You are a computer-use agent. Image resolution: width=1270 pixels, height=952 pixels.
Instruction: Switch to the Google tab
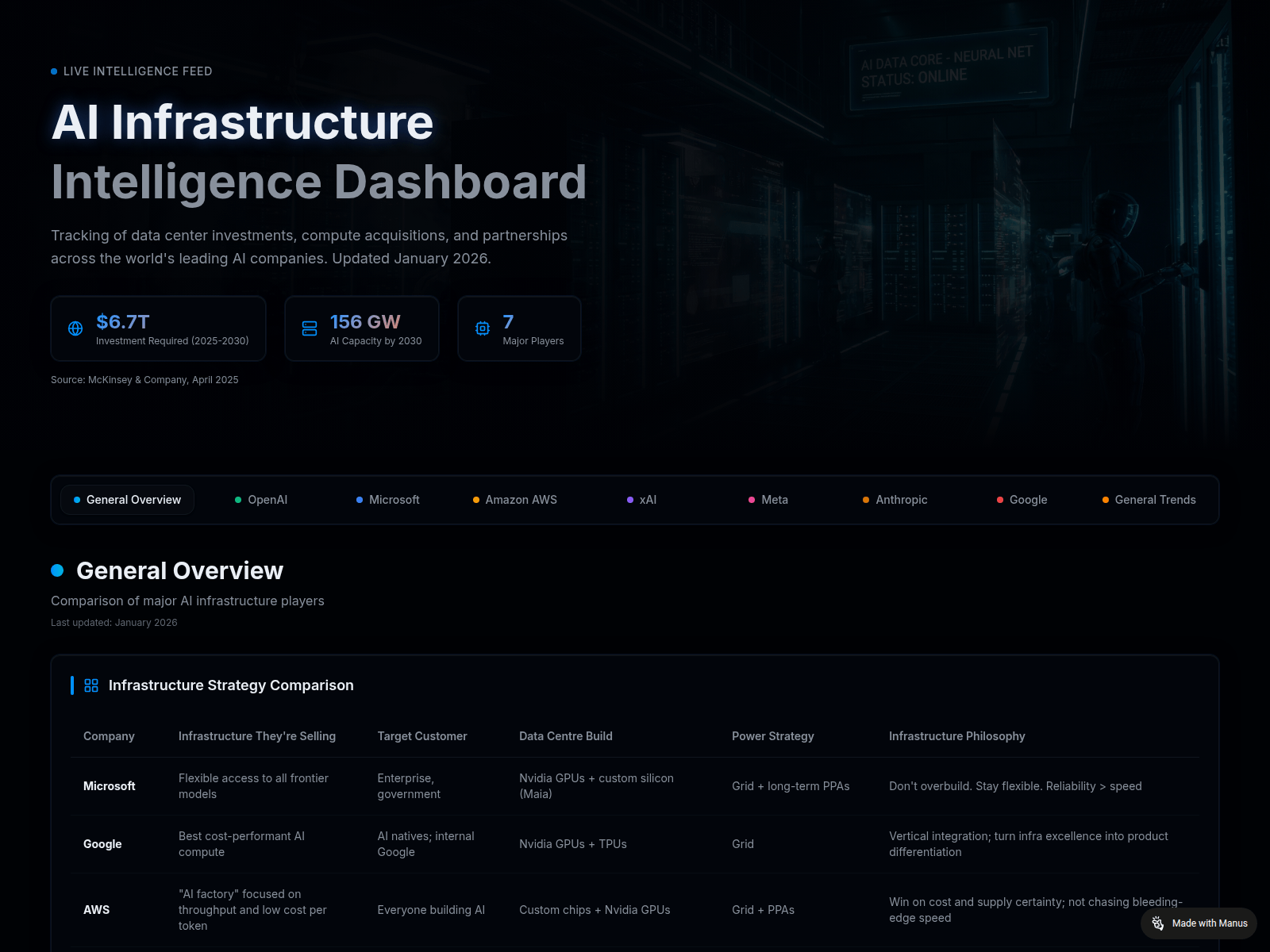[x=1022, y=500]
